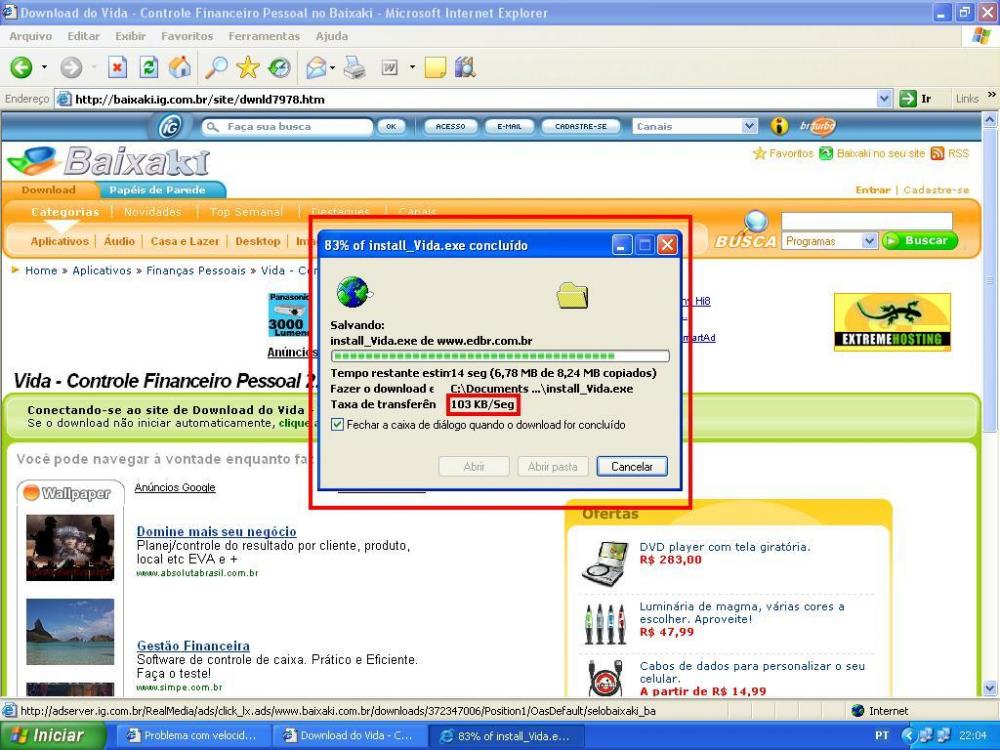Click the green Ir go arrow
The width and height of the screenshot is (1000, 750).
click(908, 99)
